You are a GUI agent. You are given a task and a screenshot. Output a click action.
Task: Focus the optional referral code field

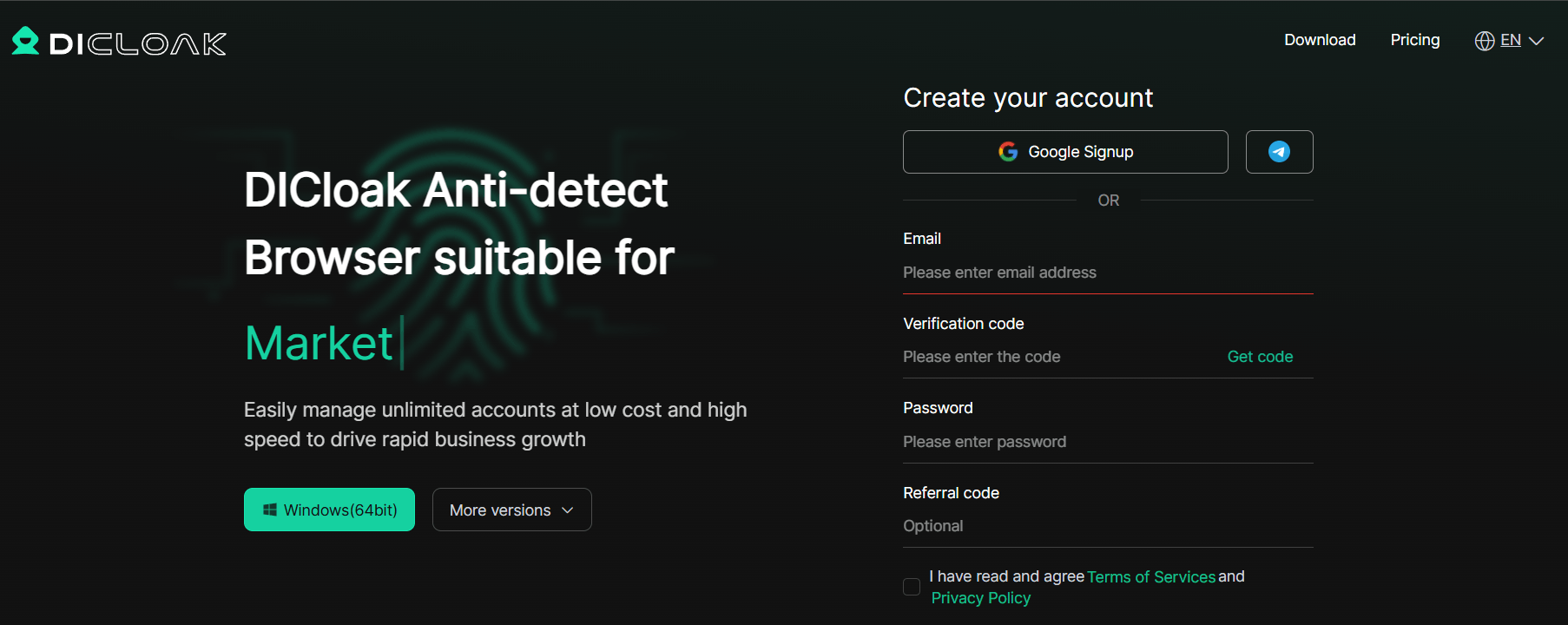pyautogui.click(x=1108, y=526)
